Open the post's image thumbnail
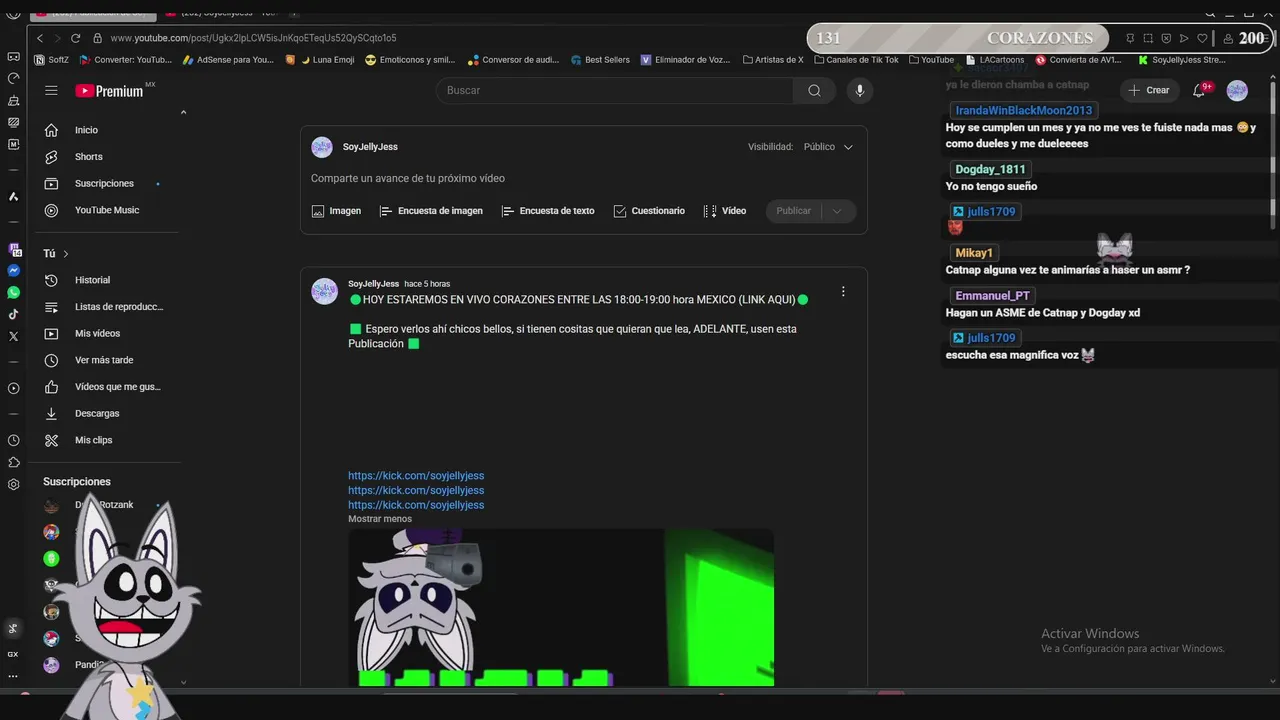 pyautogui.click(x=561, y=607)
